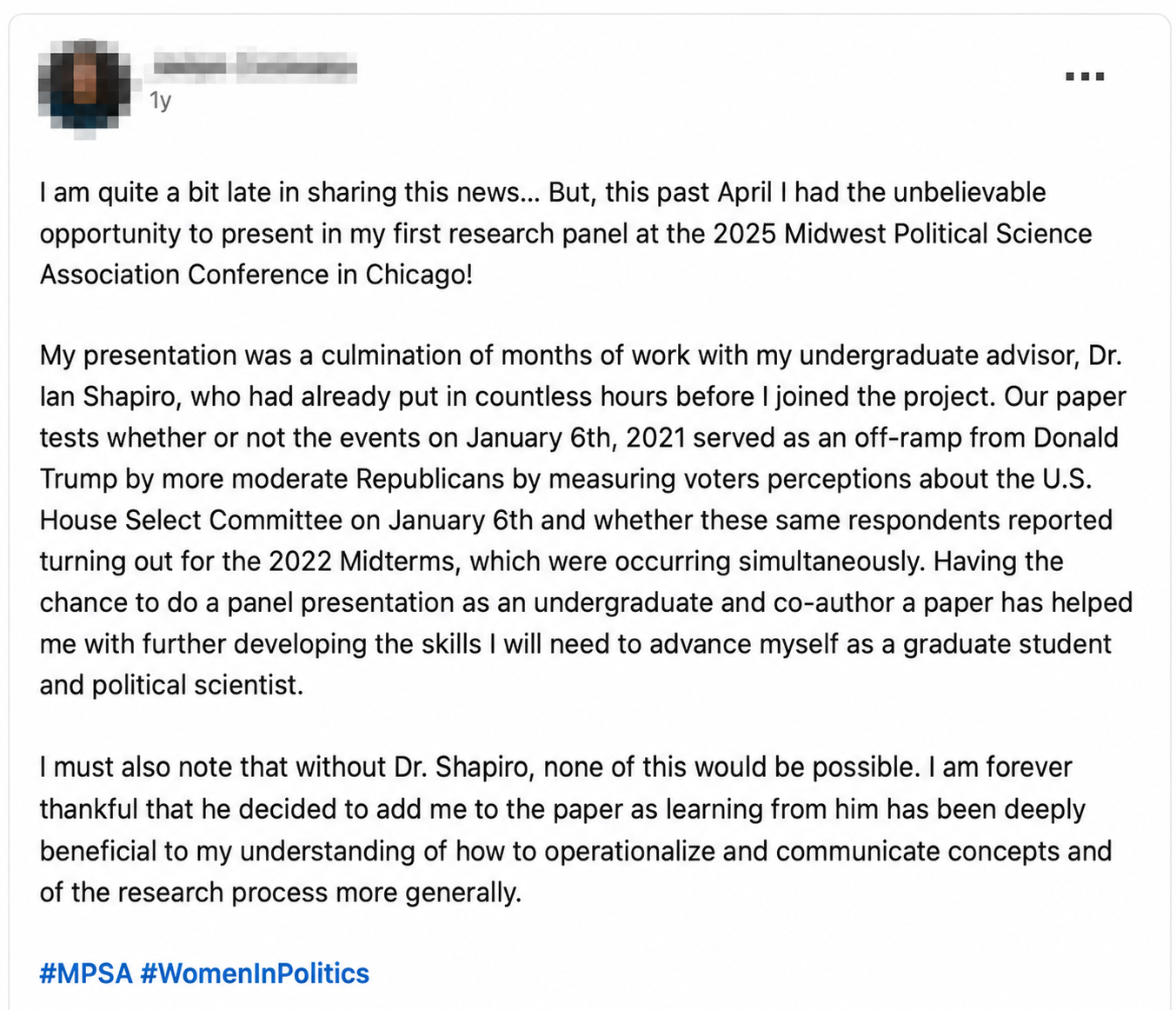Open the three-dot post options menu
The image size is (1176, 1010).
[x=1085, y=76]
